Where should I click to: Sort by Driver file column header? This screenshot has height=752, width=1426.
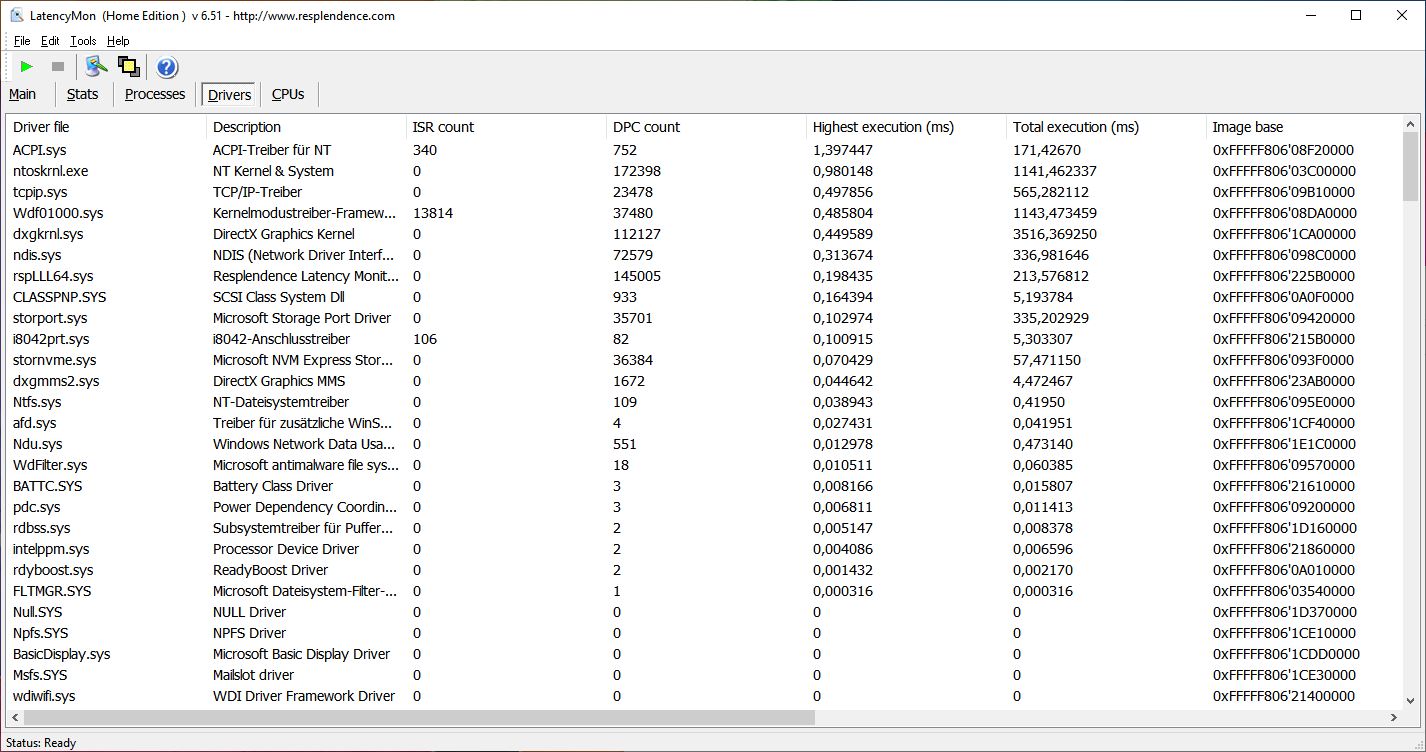[x=106, y=127]
